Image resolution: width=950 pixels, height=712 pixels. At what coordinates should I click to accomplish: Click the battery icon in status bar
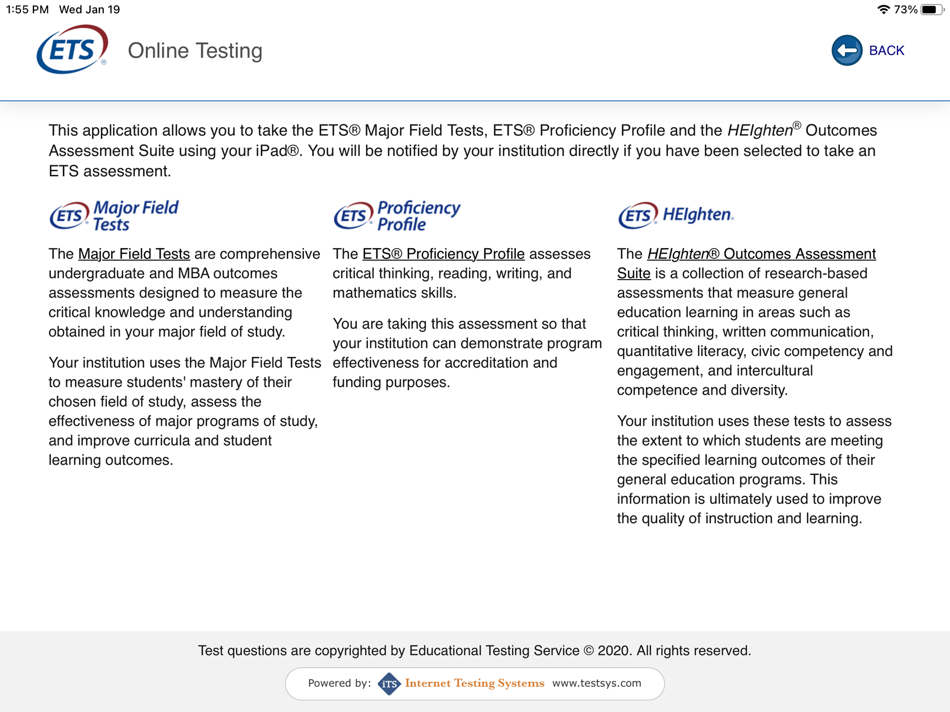point(932,10)
